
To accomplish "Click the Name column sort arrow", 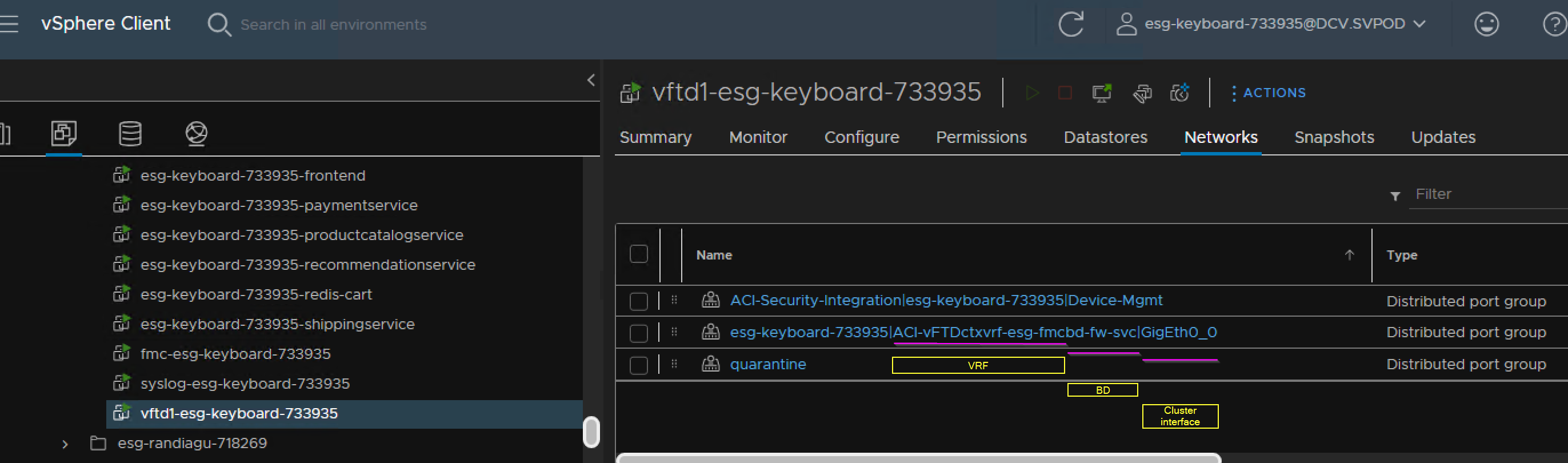I will pyautogui.click(x=1349, y=255).
